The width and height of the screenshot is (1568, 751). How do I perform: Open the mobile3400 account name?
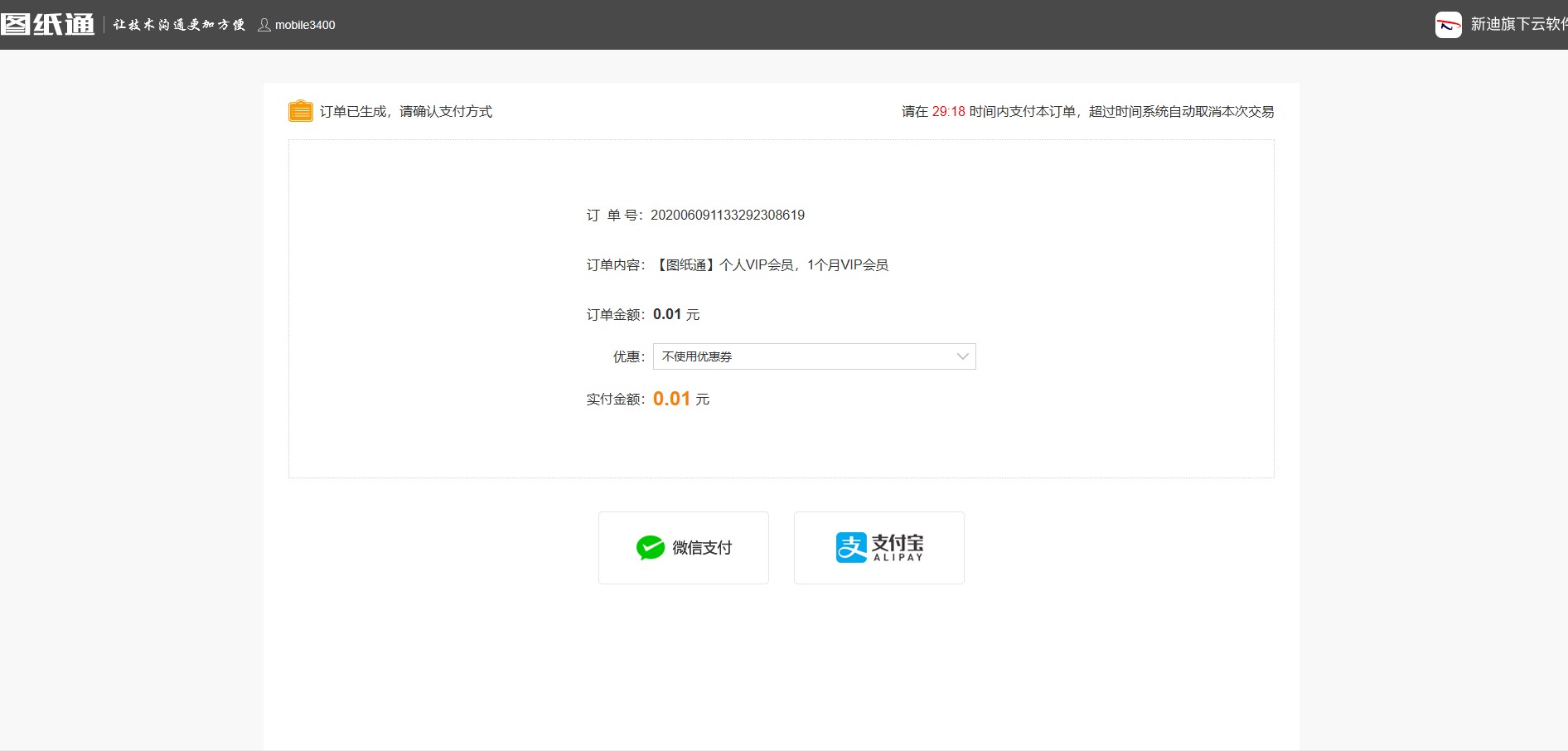point(305,25)
